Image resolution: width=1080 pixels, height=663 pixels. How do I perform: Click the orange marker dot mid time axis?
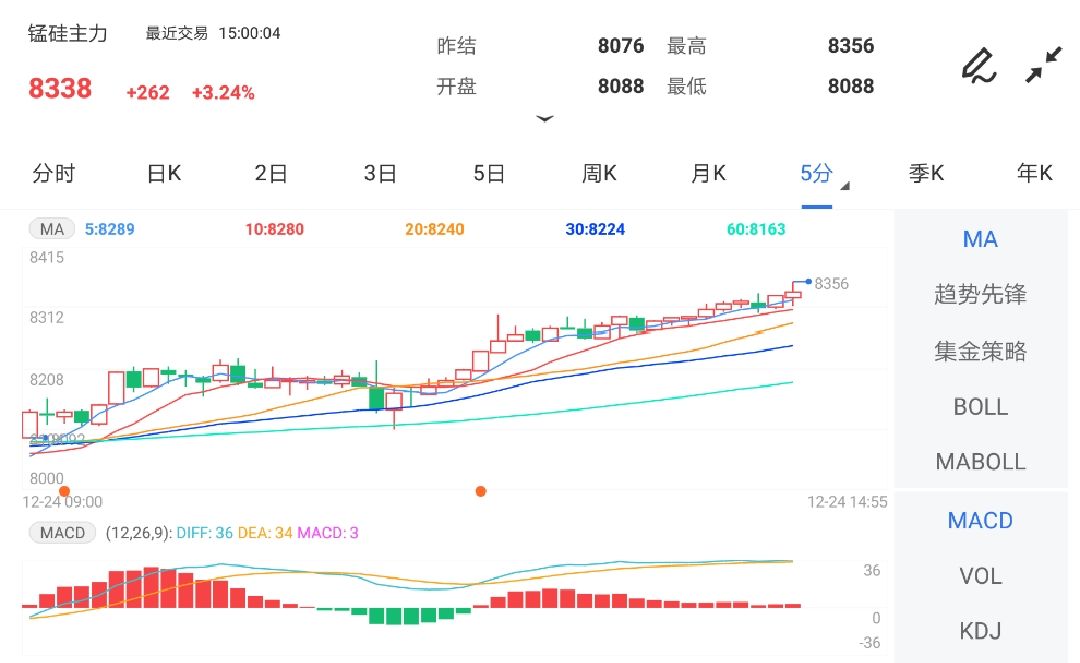(481, 491)
